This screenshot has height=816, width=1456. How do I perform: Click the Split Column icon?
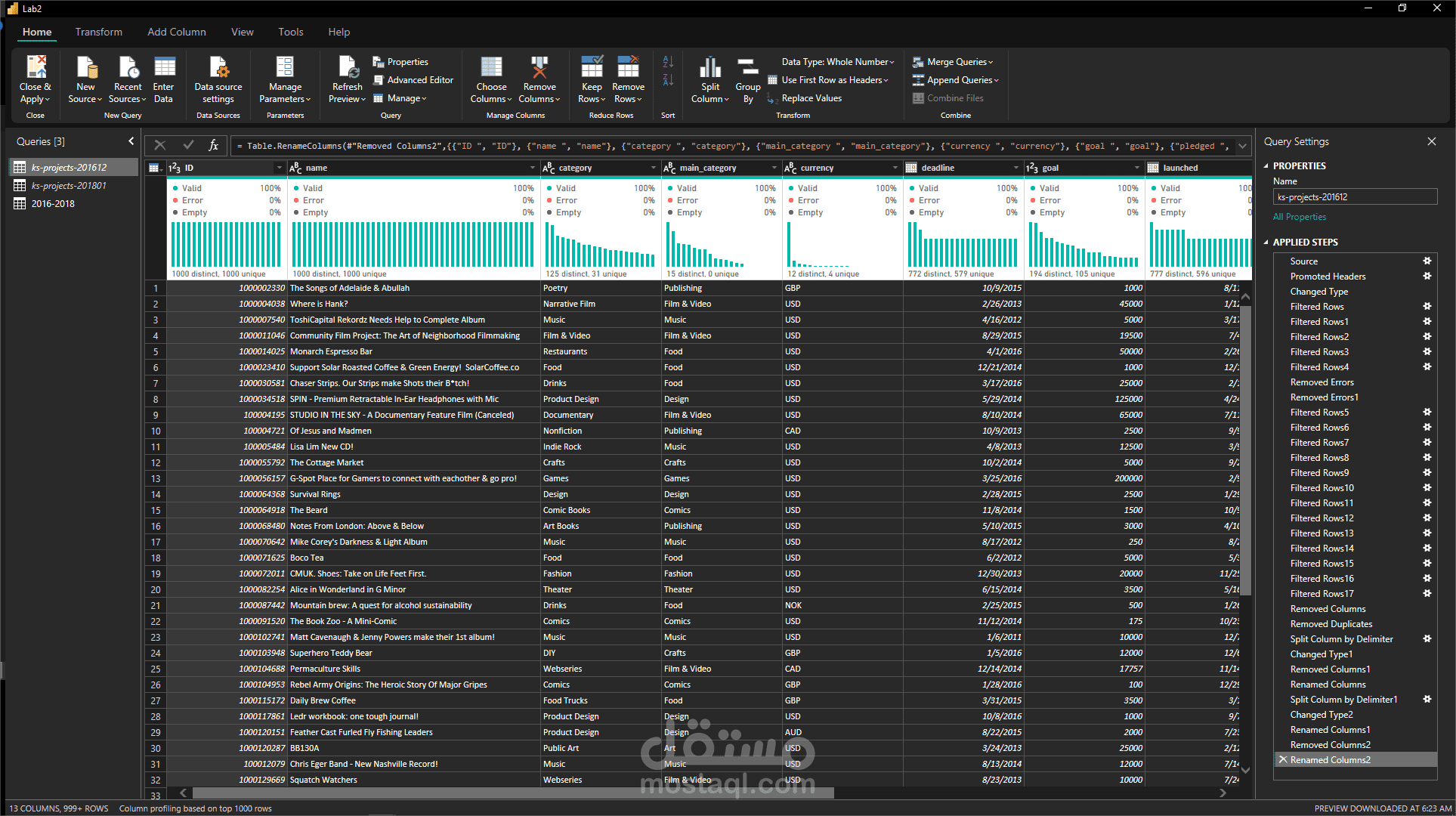709,68
